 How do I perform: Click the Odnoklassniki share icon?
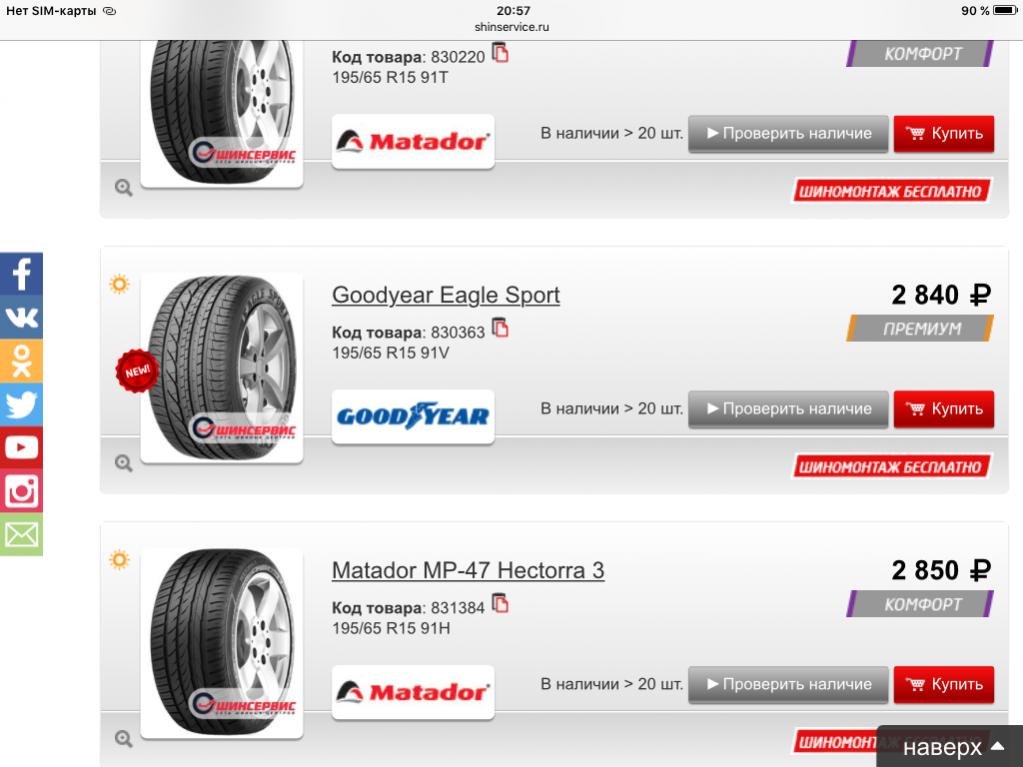pyautogui.click(x=21, y=361)
